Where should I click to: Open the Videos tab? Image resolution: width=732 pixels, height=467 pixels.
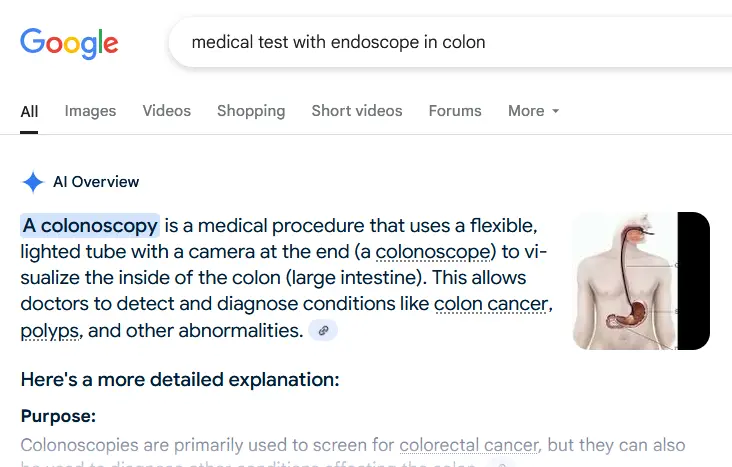point(166,111)
